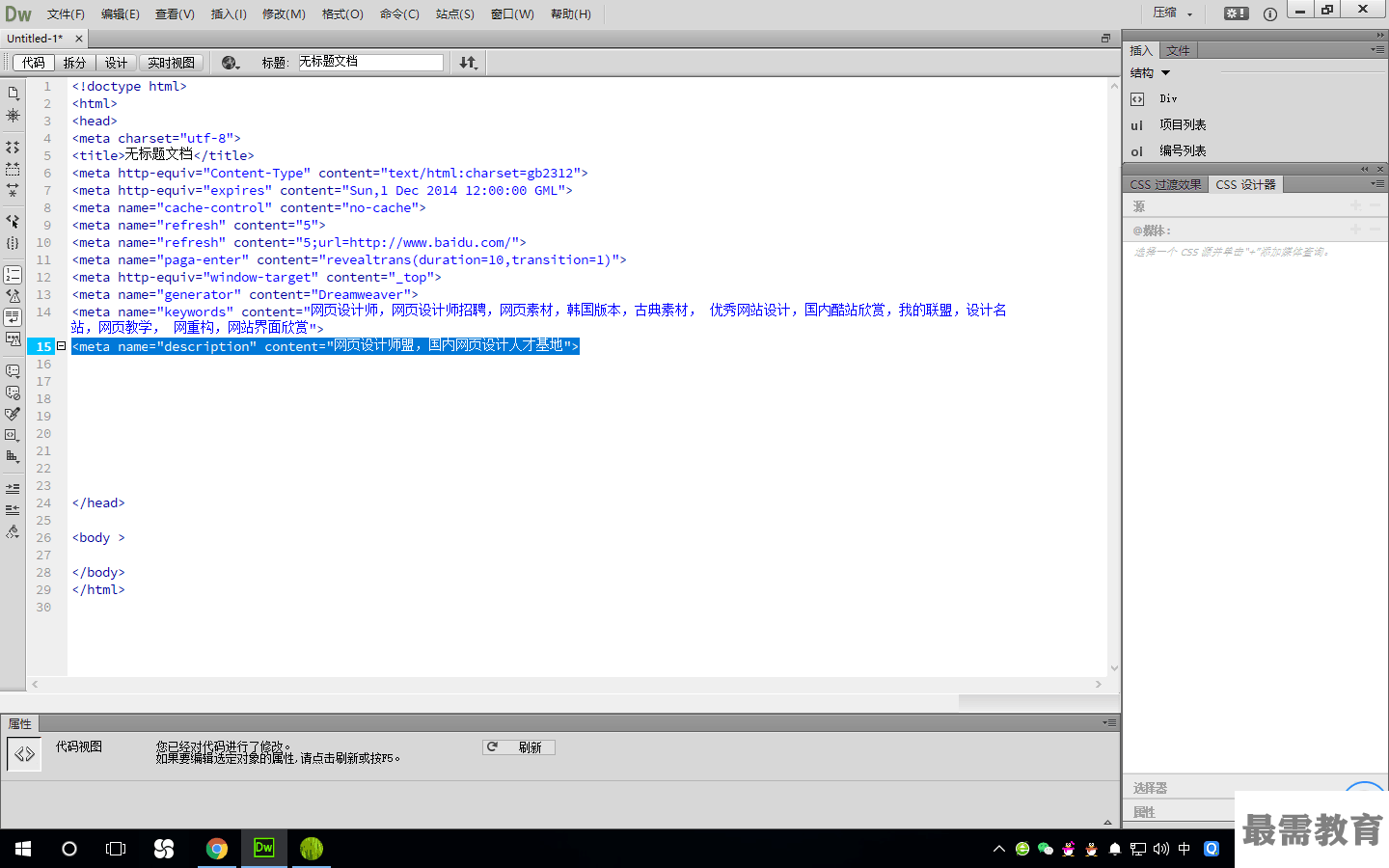
Task: Collapse the full tag
Action: (x=13, y=148)
